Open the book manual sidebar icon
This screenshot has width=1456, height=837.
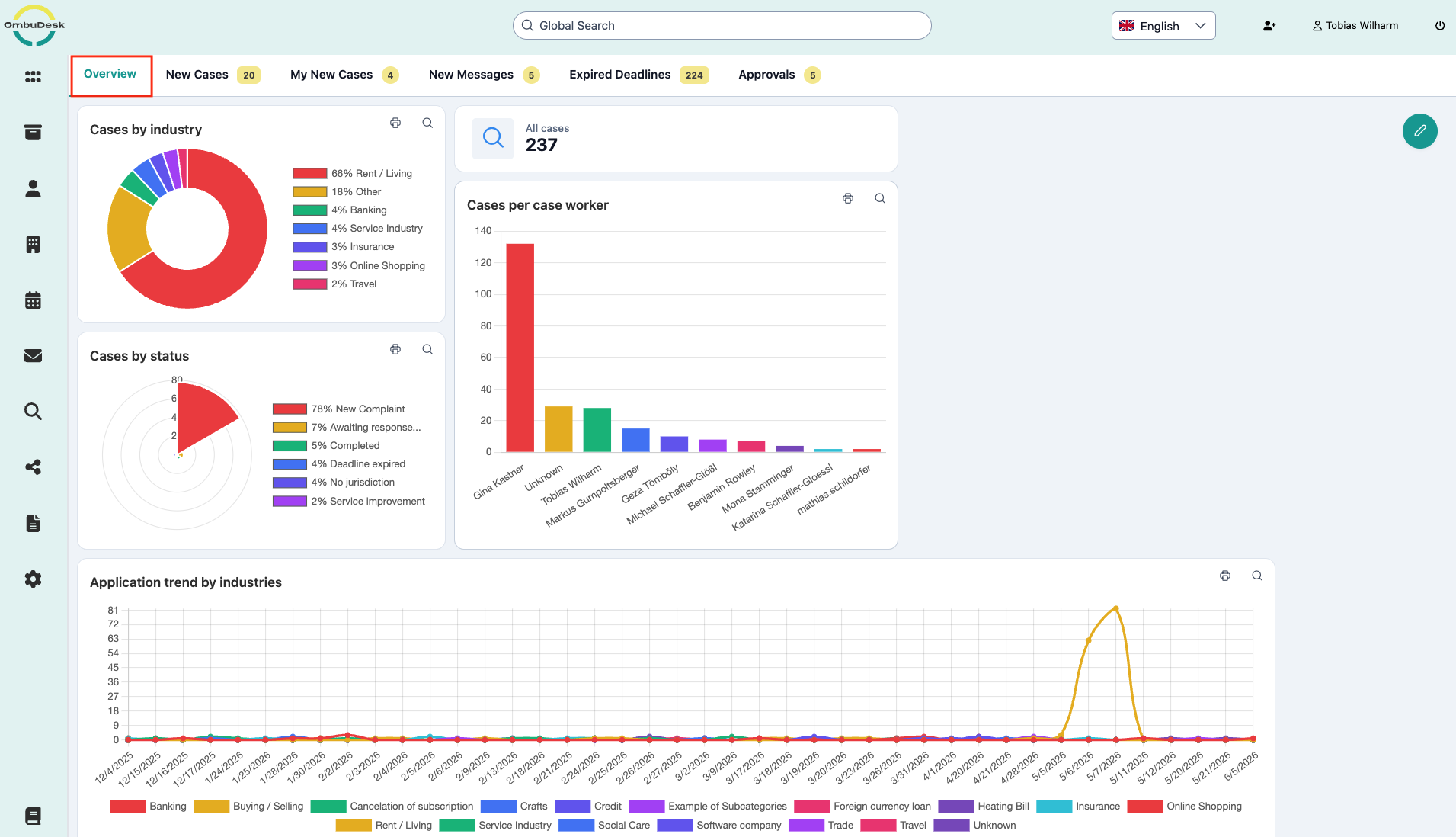coord(33,816)
